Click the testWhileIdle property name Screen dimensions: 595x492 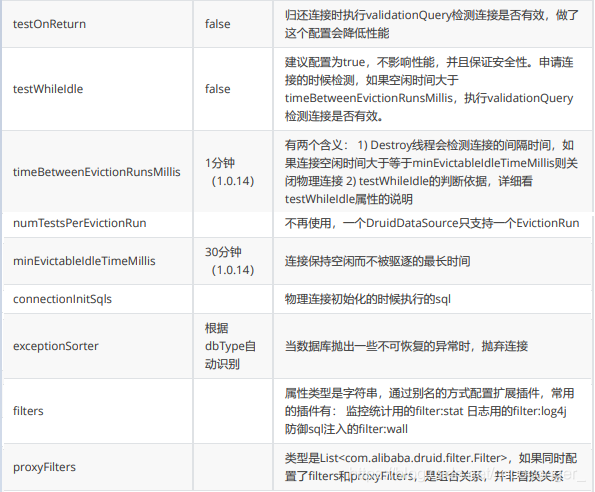(48, 89)
